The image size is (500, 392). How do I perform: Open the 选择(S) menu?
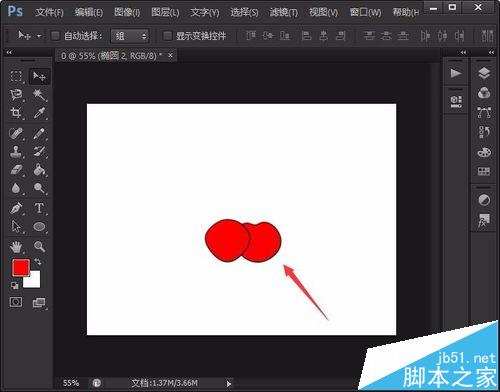tap(244, 13)
